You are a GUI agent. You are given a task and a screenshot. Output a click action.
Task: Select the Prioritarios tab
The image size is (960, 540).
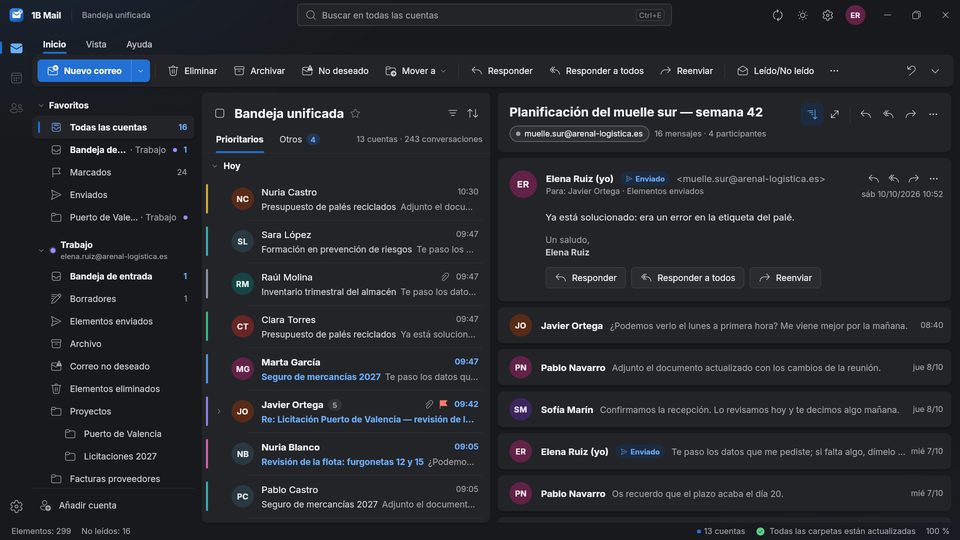(239, 140)
